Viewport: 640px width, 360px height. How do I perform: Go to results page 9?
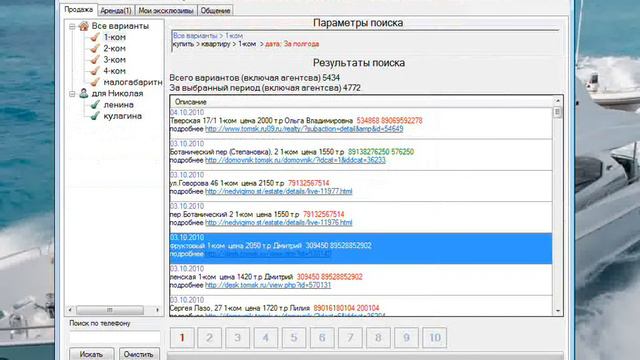coord(407,338)
